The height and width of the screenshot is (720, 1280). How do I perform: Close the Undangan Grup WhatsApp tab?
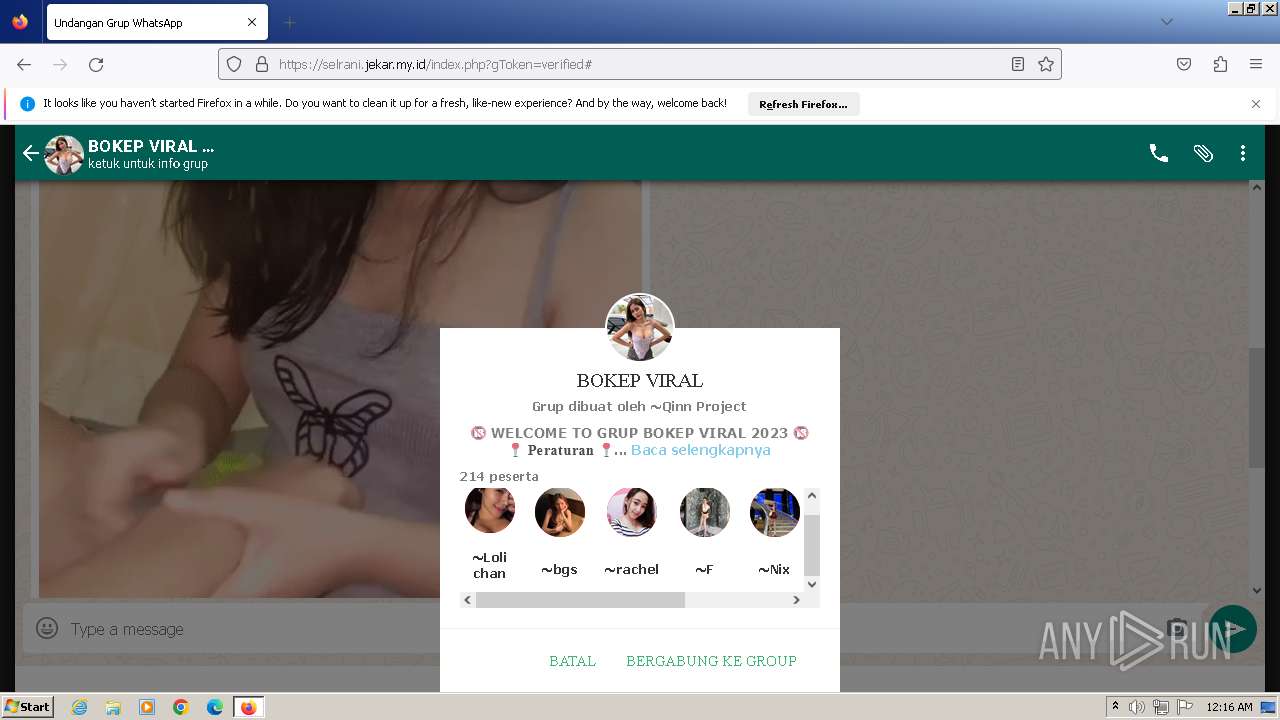point(252,22)
